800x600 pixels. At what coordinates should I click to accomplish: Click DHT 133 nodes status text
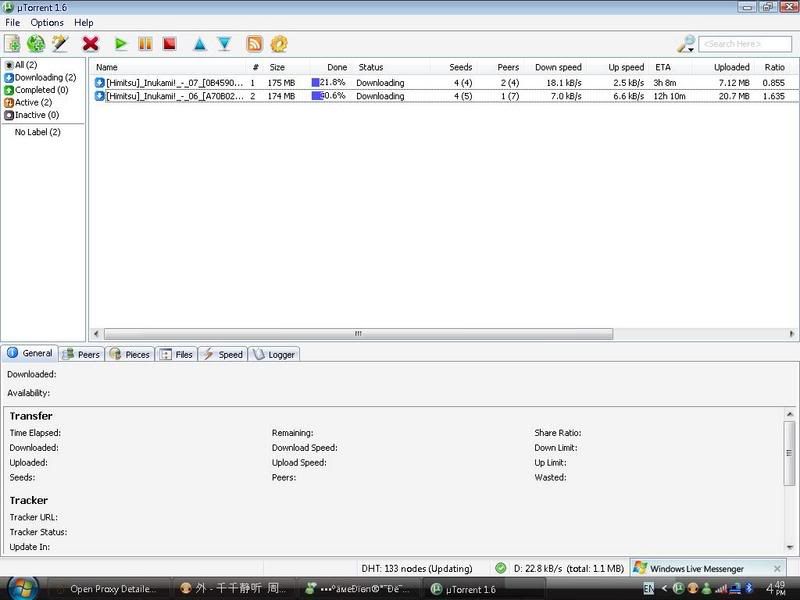(417, 568)
